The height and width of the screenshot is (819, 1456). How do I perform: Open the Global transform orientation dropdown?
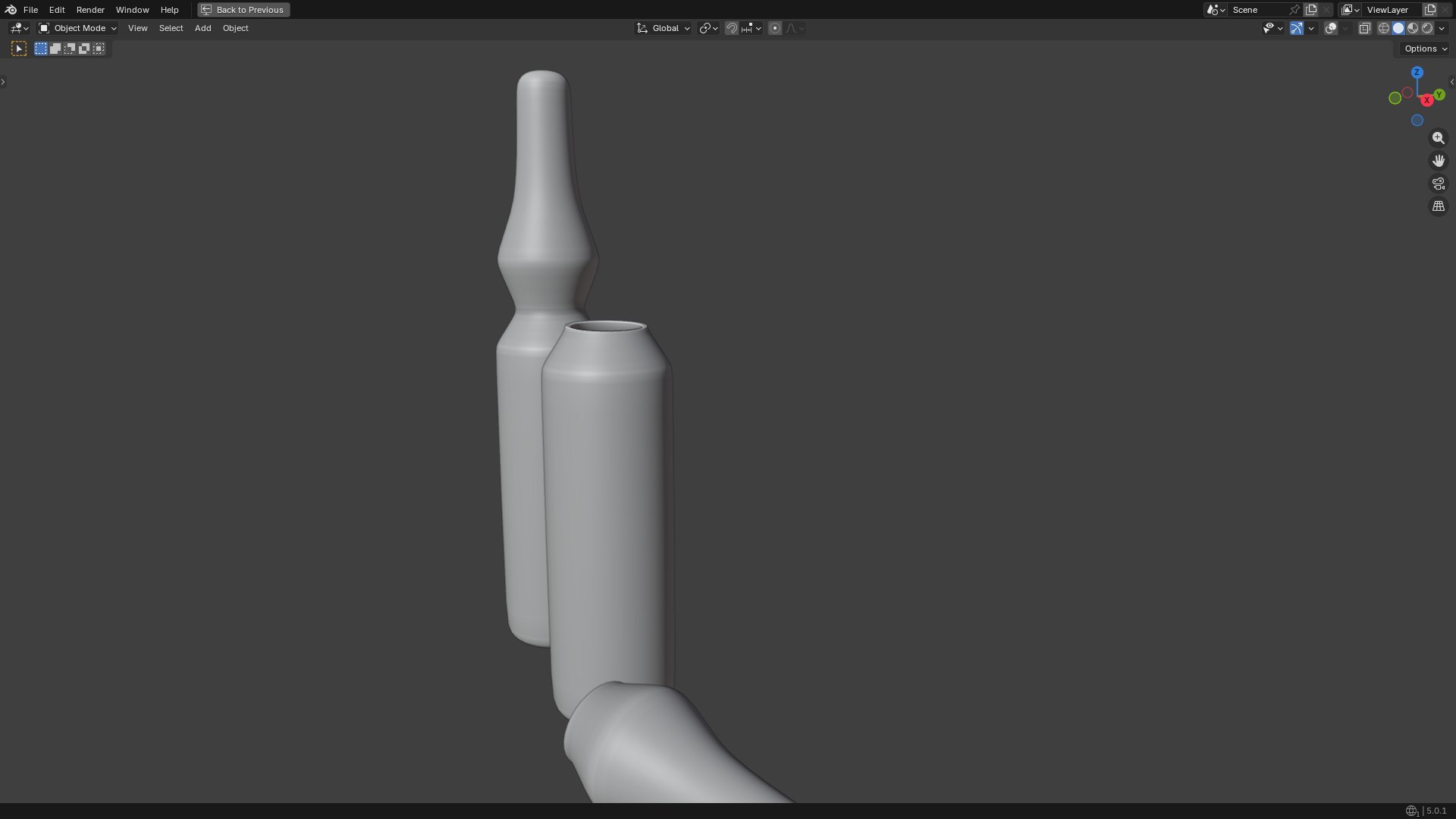coord(663,28)
